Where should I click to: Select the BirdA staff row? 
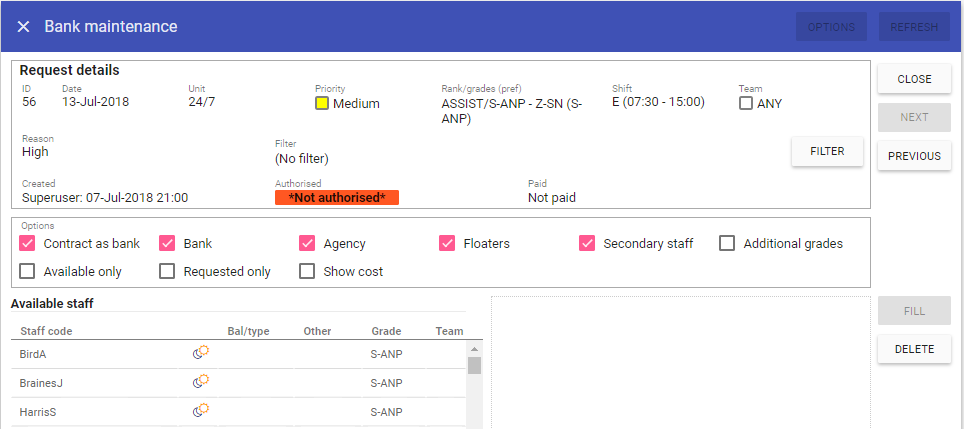click(100, 354)
